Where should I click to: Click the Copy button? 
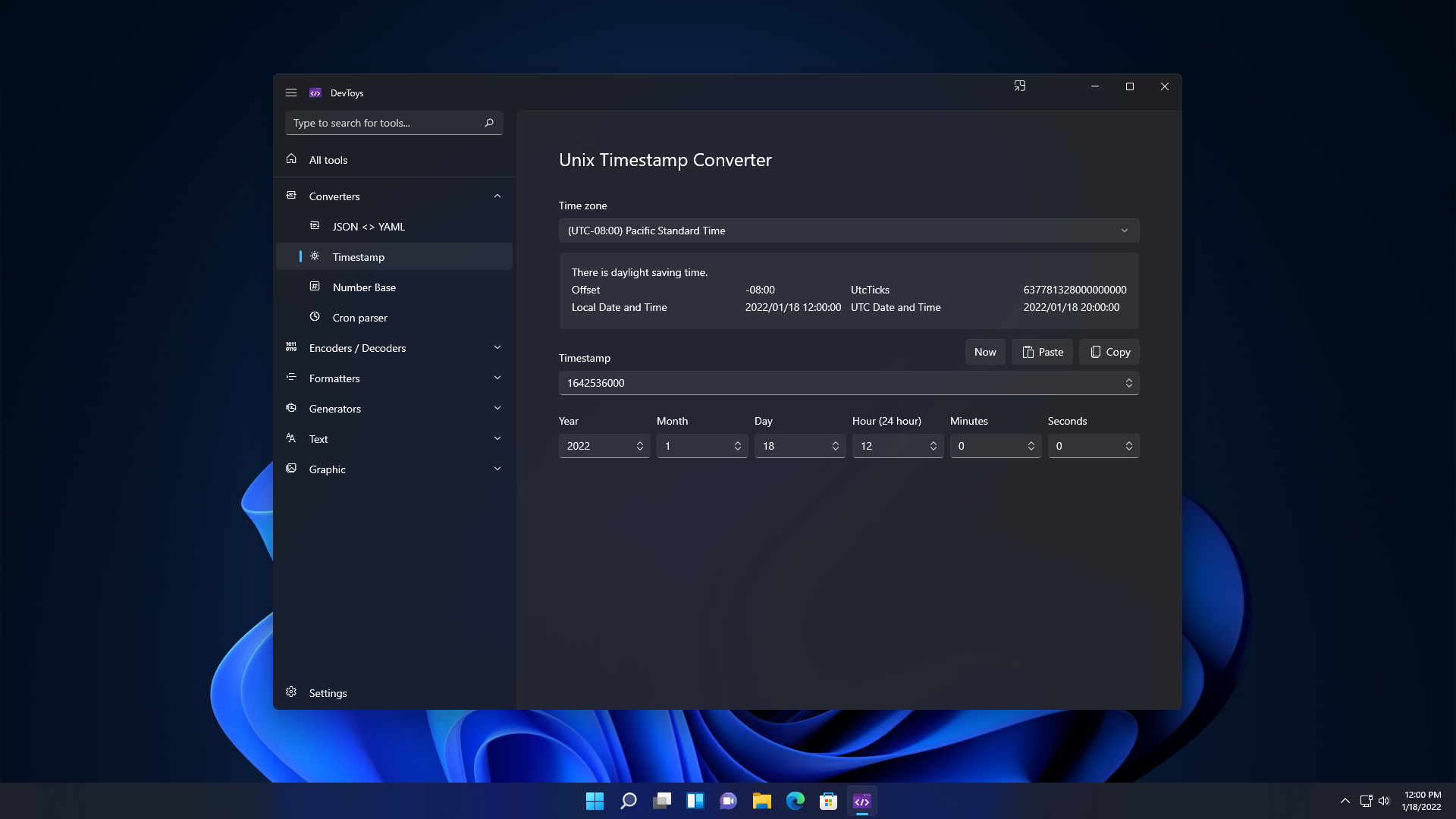(1109, 352)
